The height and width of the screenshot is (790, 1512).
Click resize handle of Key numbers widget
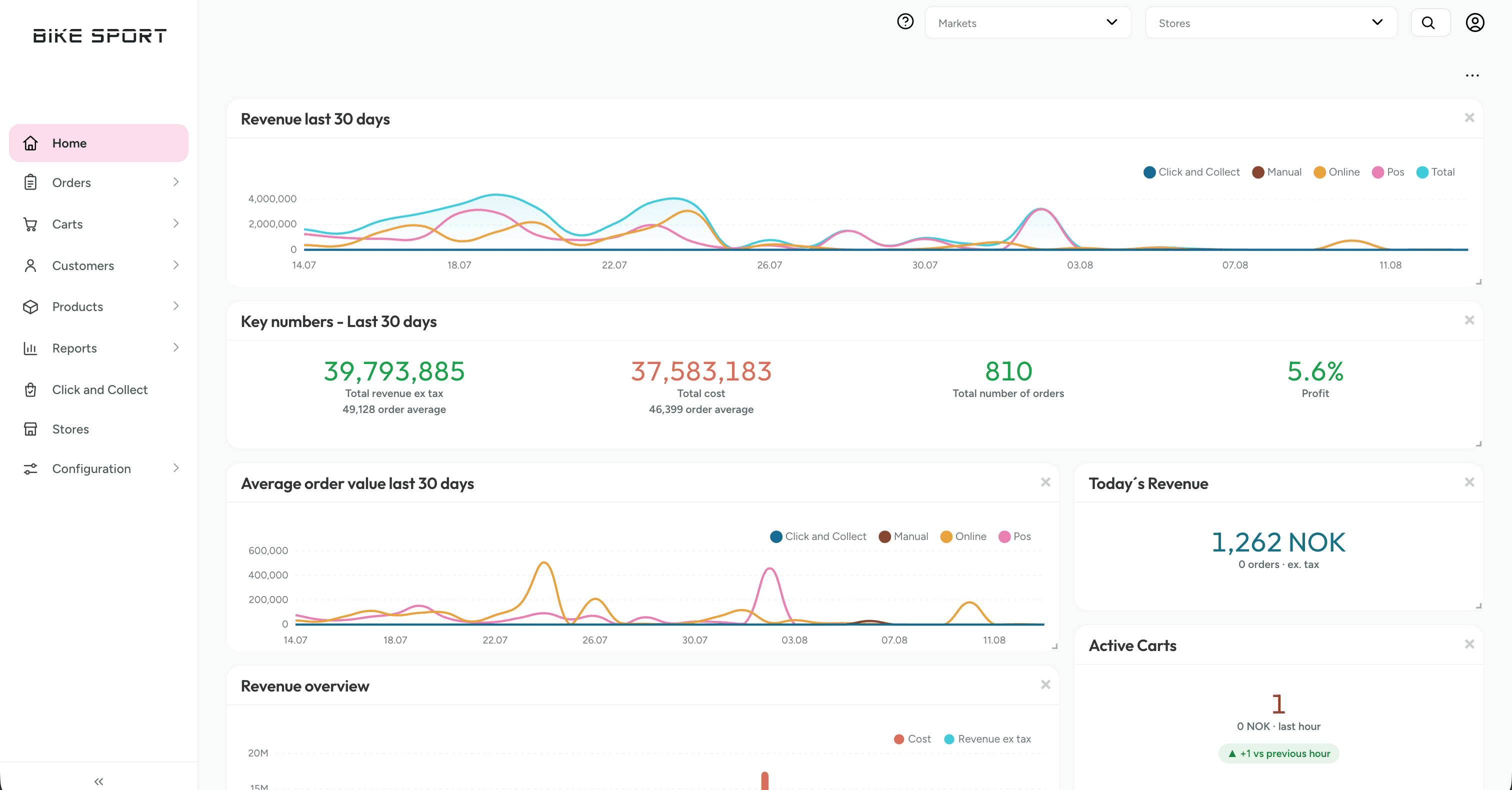(1478, 443)
